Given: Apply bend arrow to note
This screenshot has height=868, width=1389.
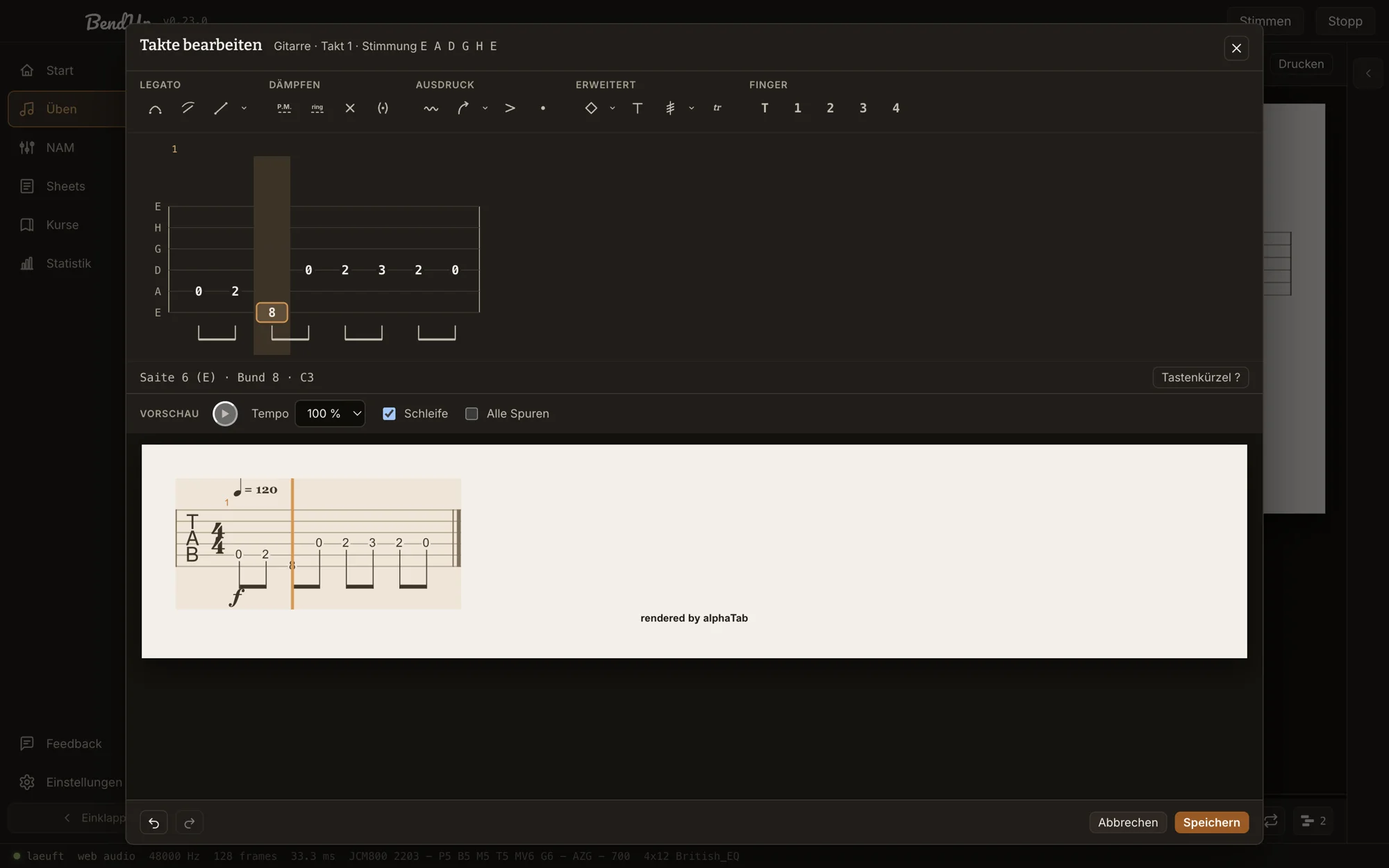Looking at the screenshot, I should coord(463,108).
